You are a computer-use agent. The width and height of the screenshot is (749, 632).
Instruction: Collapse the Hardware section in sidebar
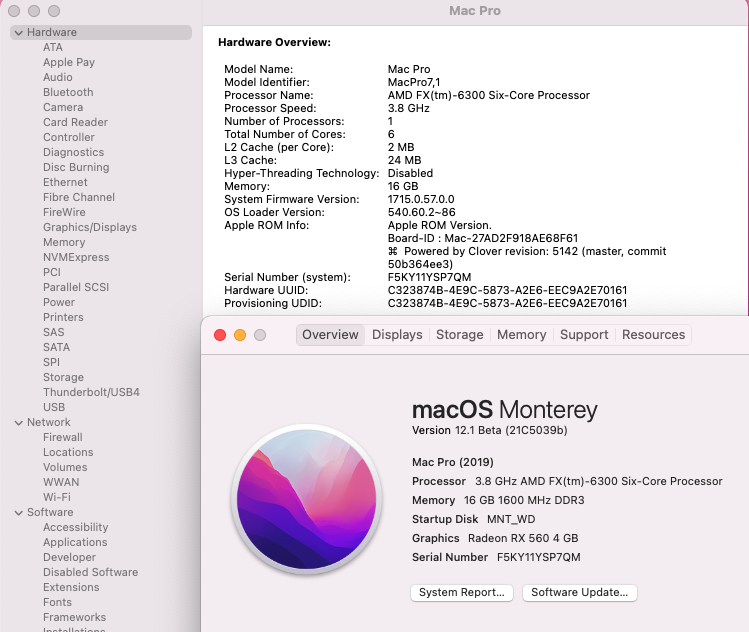[19, 33]
